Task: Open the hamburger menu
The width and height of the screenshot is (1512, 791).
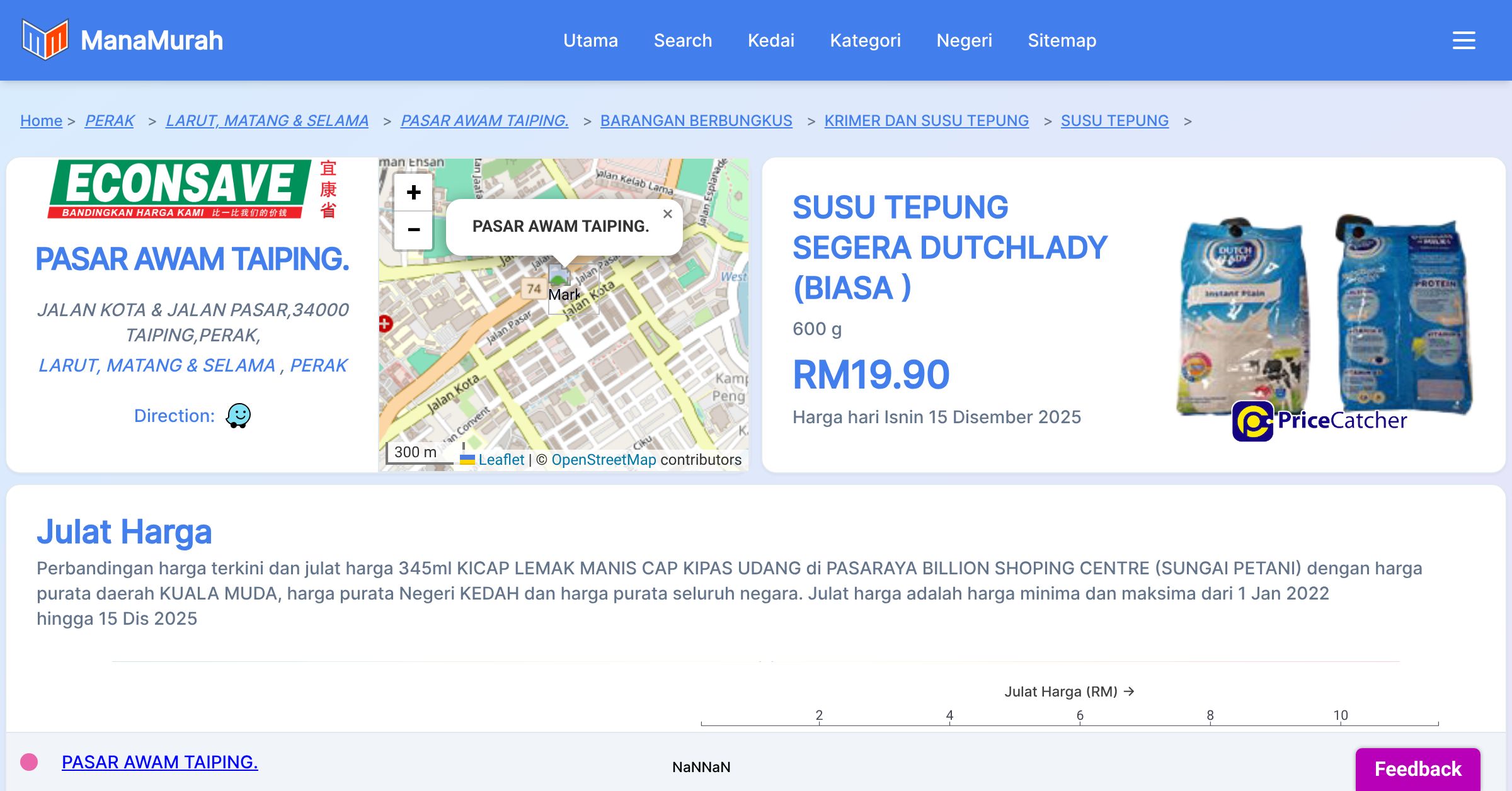Action: click(1463, 40)
